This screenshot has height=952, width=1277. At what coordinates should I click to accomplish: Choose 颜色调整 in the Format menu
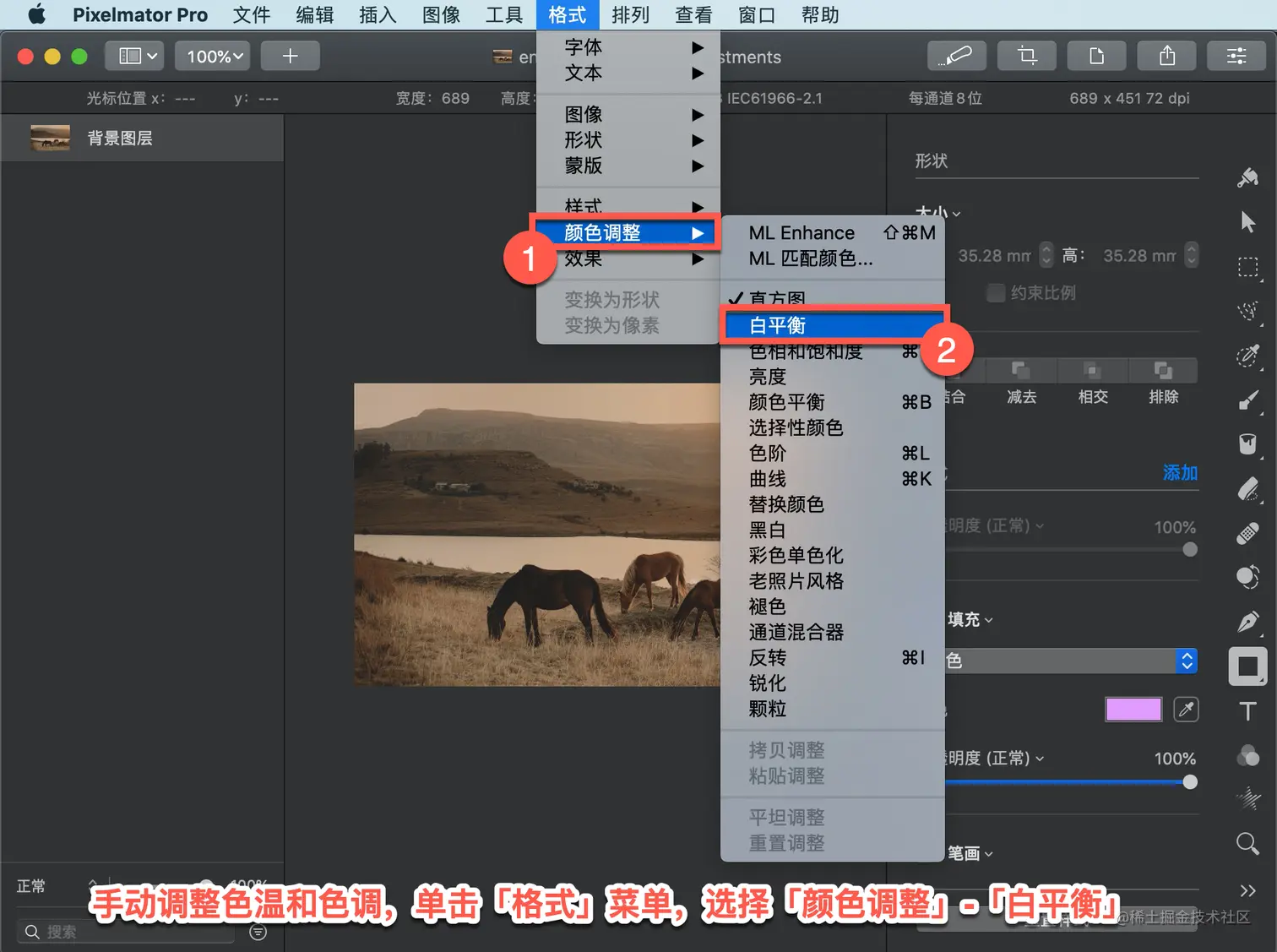[x=628, y=232]
